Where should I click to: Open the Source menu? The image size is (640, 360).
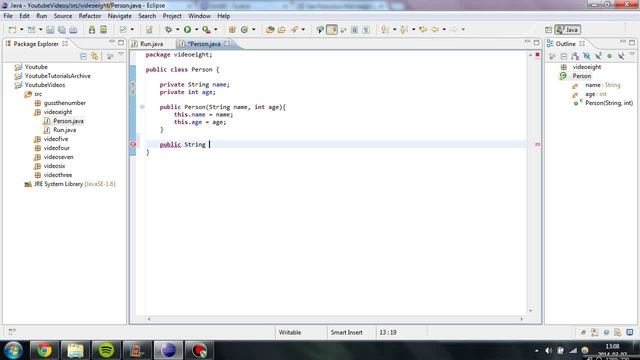[x=62, y=16]
